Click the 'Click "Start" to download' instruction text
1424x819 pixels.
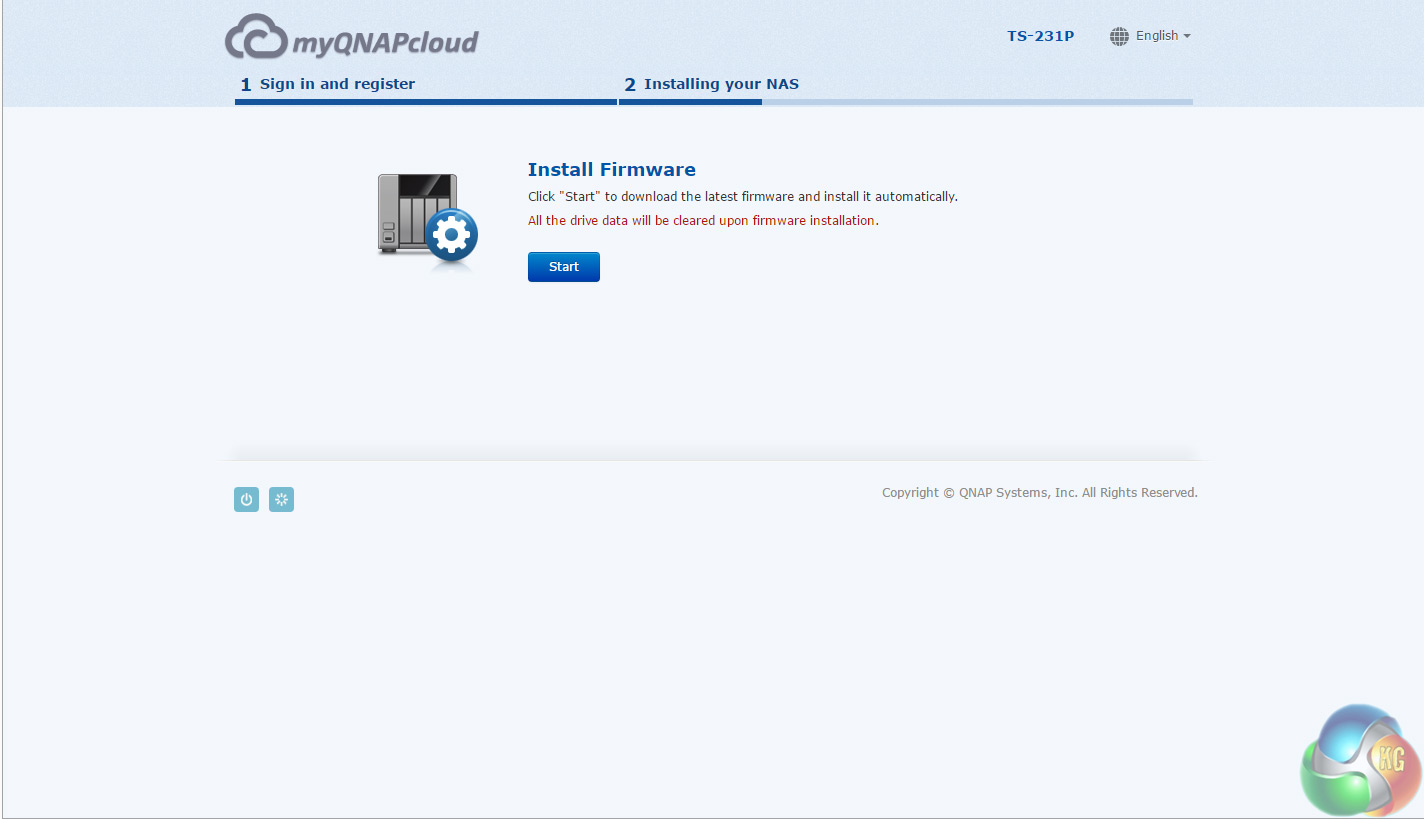pyautogui.click(x=743, y=197)
